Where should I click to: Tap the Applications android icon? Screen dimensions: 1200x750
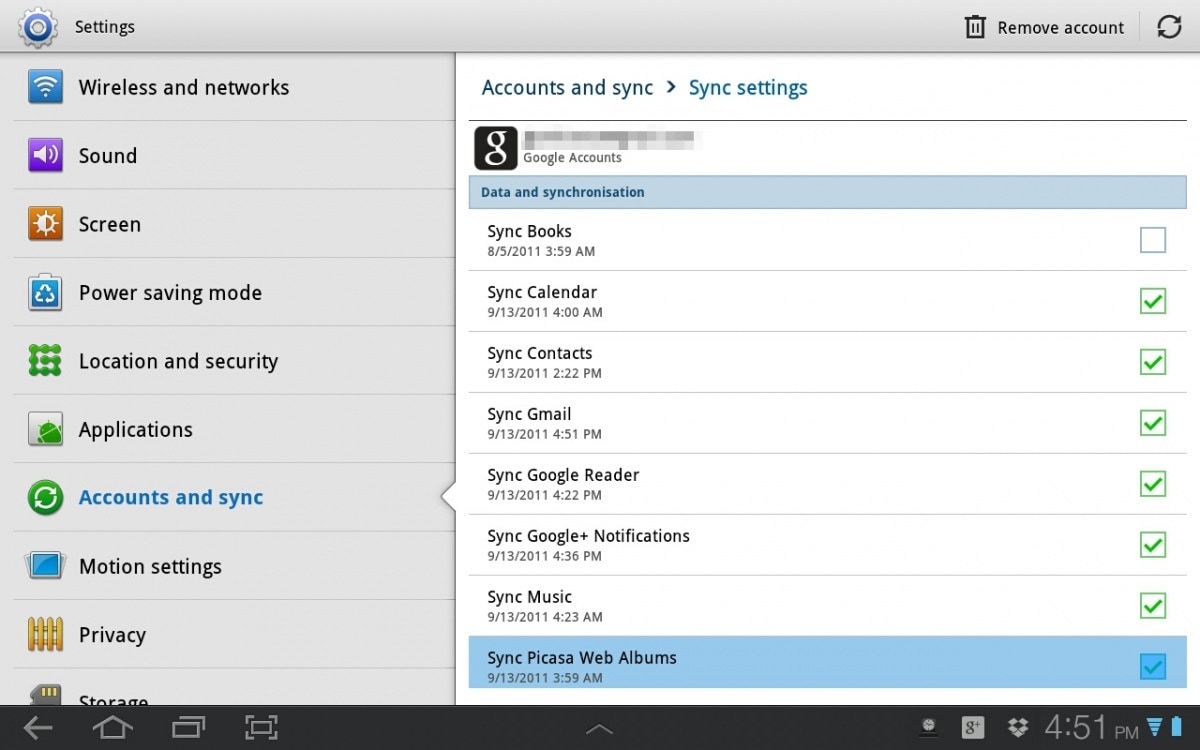(x=45, y=429)
